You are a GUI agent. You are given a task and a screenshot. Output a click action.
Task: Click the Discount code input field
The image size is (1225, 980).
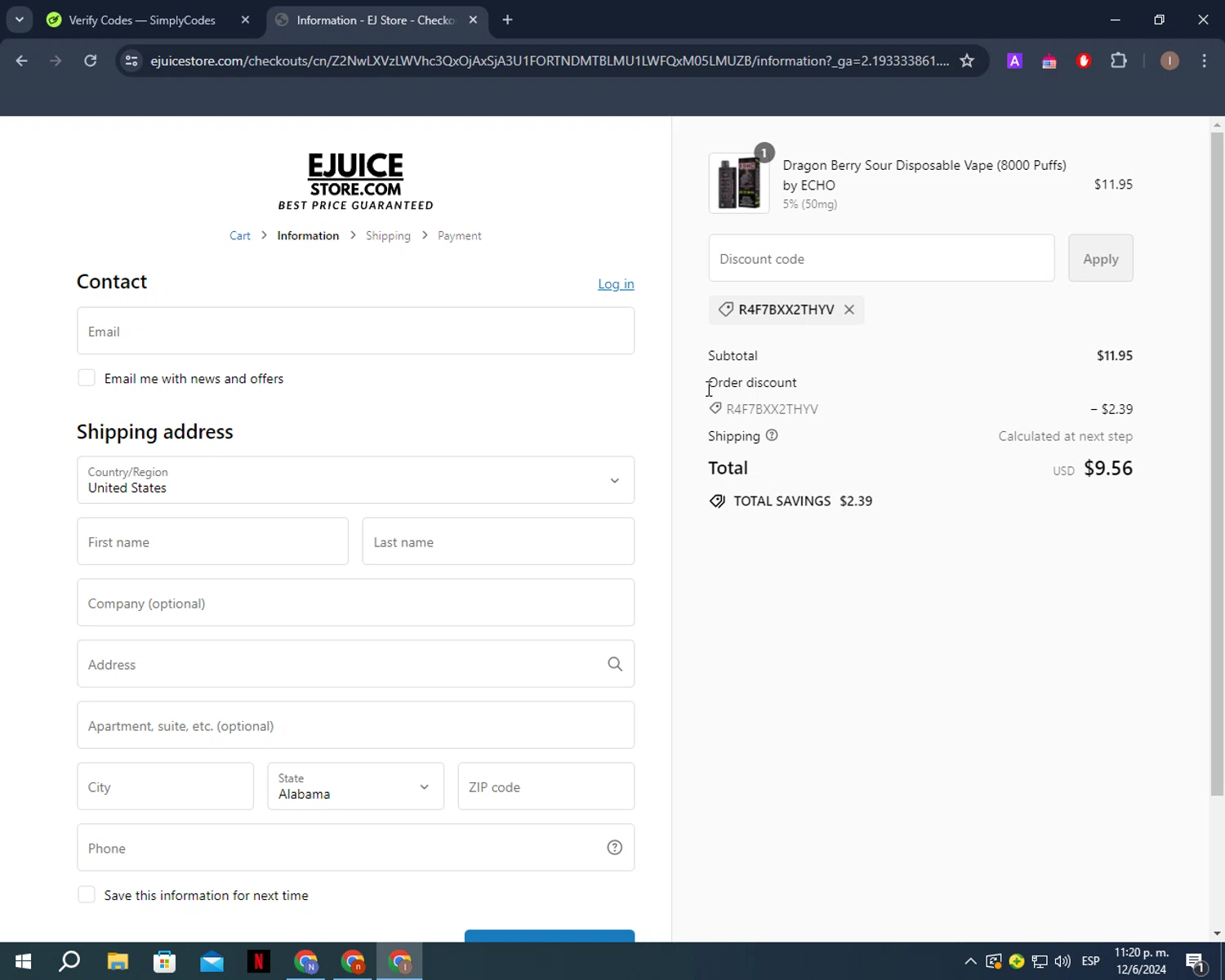click(880, 259)
